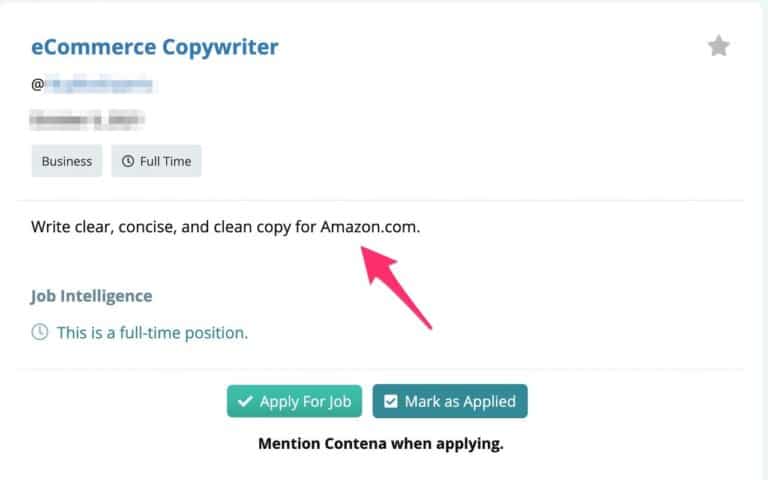
Task: Click the clock icon beside the full-time position note
Action: point(40,332)
